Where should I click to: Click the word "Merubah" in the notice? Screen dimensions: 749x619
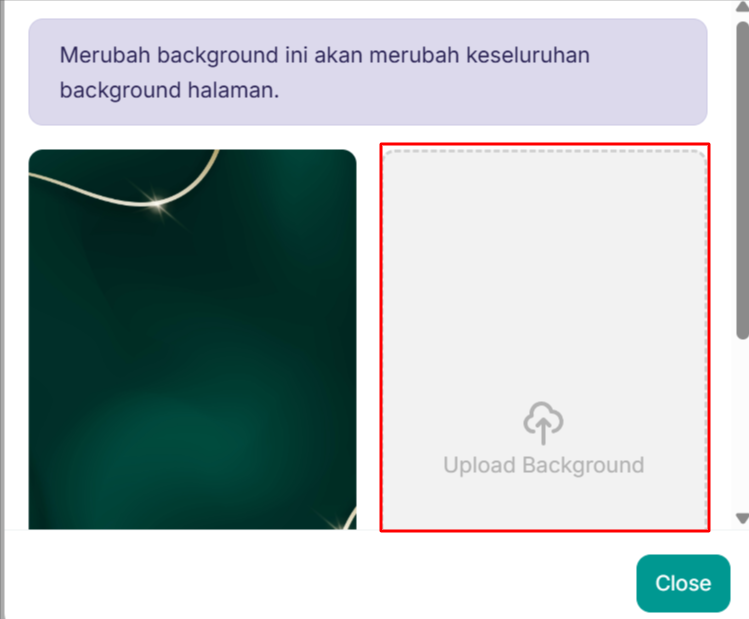[x=105, y=55]
